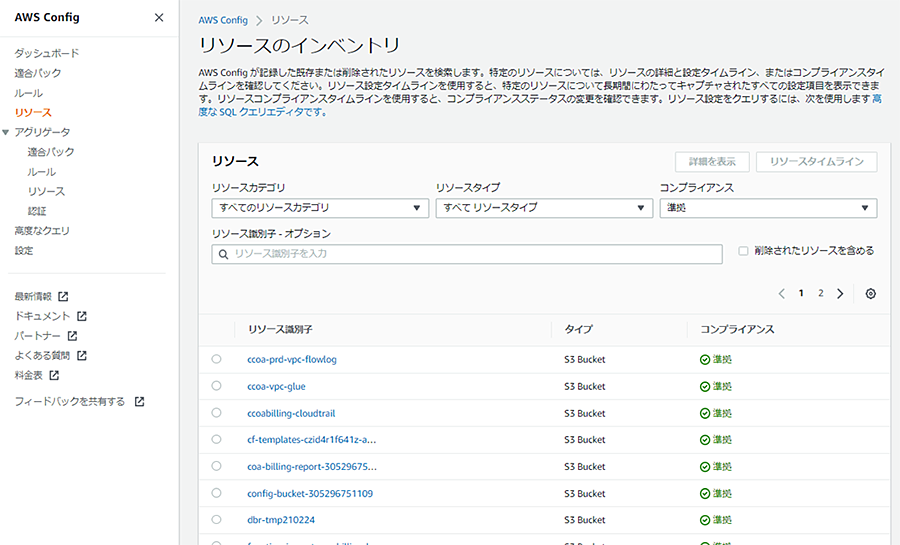900x545 pixels.
Task: Click external link icon beside 最新情報
Action: coord(63,297)
